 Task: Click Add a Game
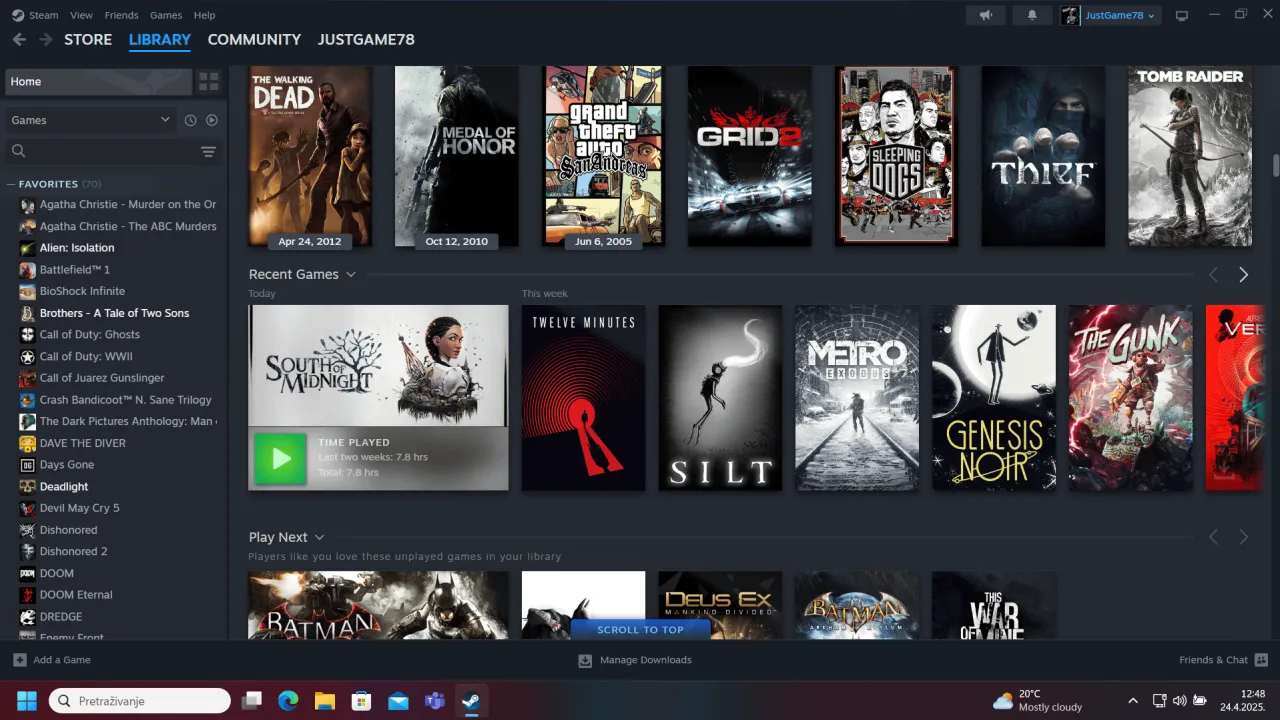pos(51,660)
